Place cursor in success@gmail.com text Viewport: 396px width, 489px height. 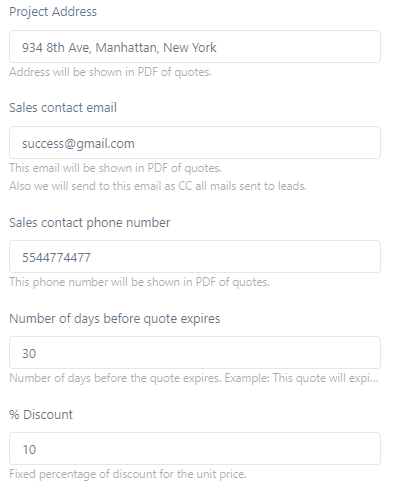pos(78,144)
